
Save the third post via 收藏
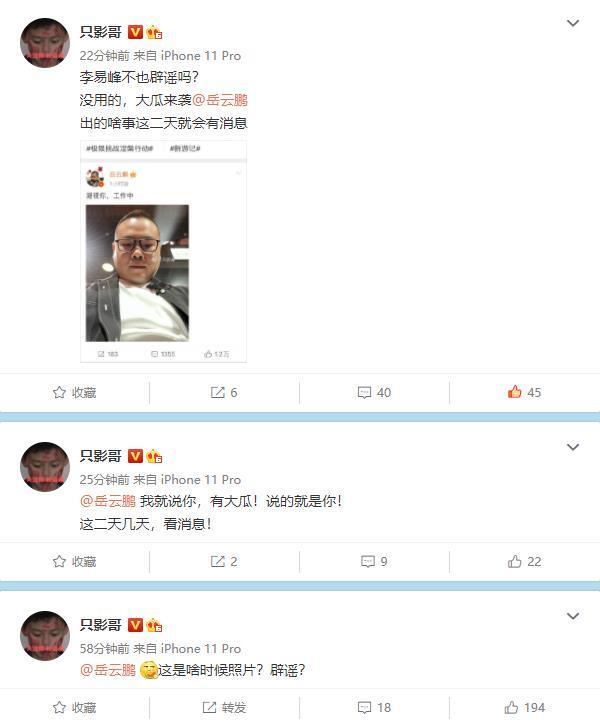[74, 707]
